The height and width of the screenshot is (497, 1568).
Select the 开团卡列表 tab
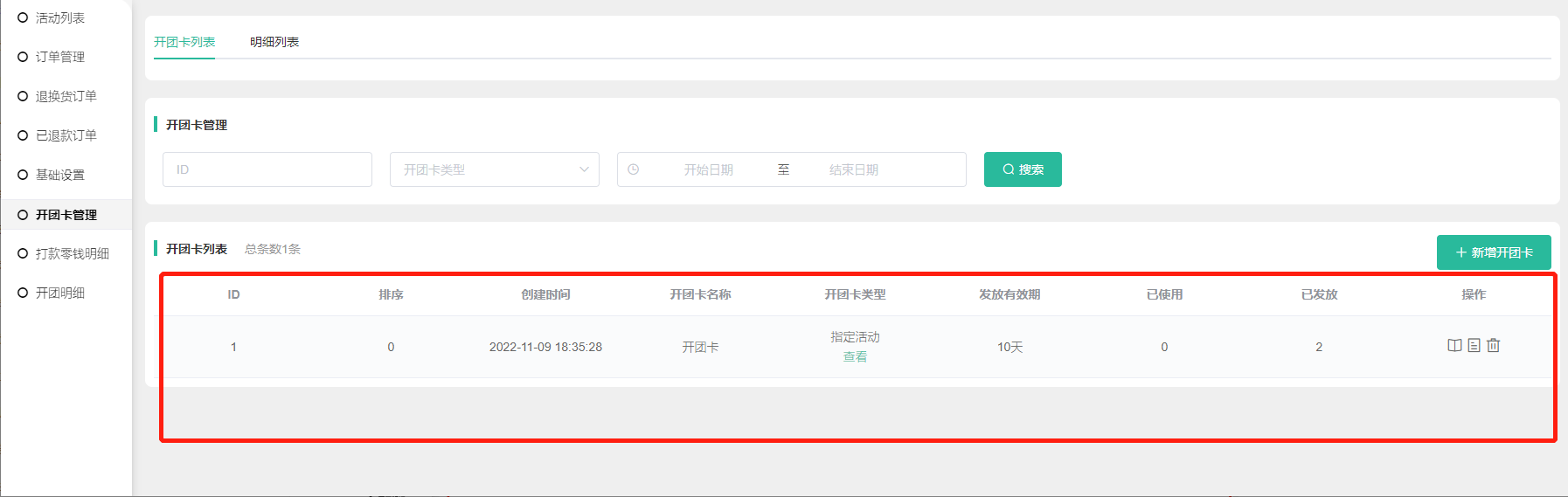(x=184, y=42)
